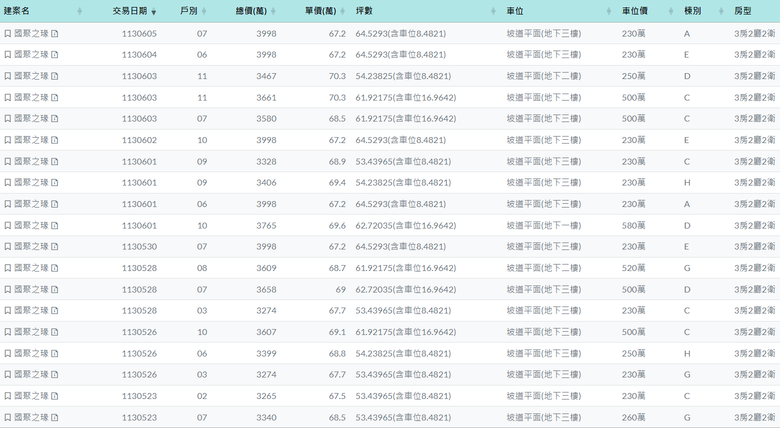Image resolution: width=780 pixels, height=428 pixels.
Task: Open 國聚之球 link in the 3609 price row
Action: coord(31,268)
